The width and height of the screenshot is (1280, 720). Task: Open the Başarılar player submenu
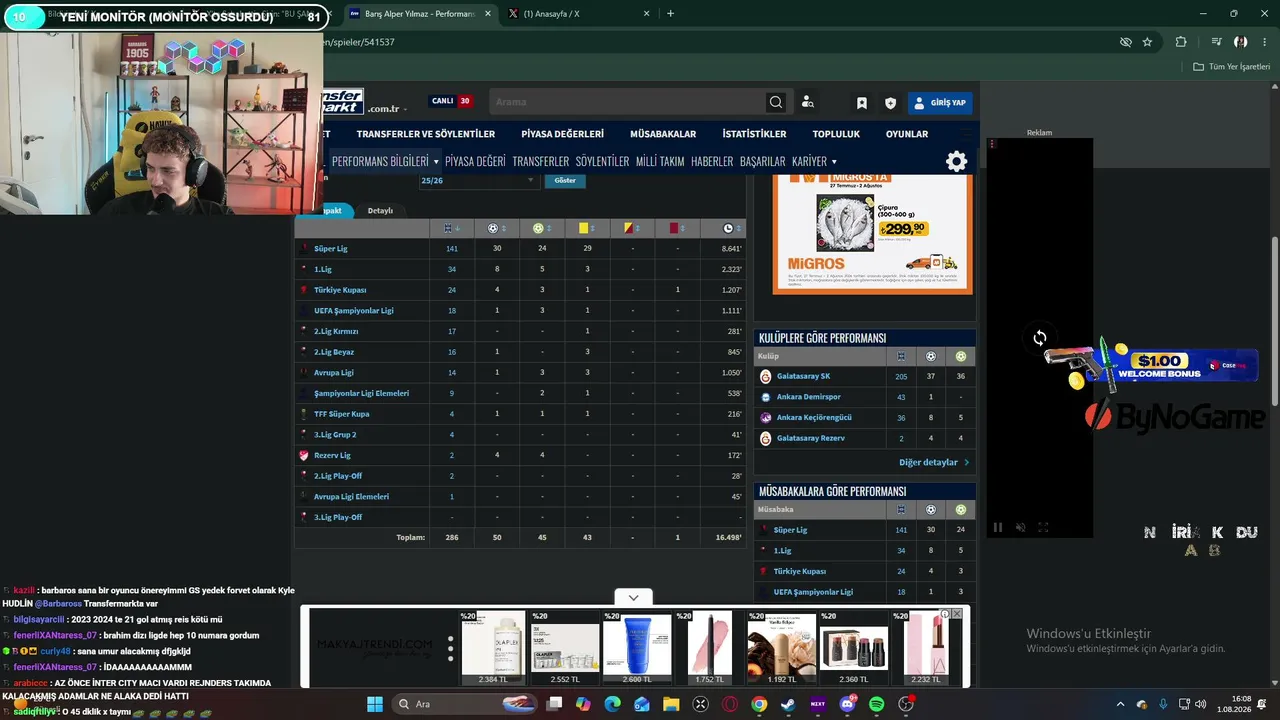(763, 161)
